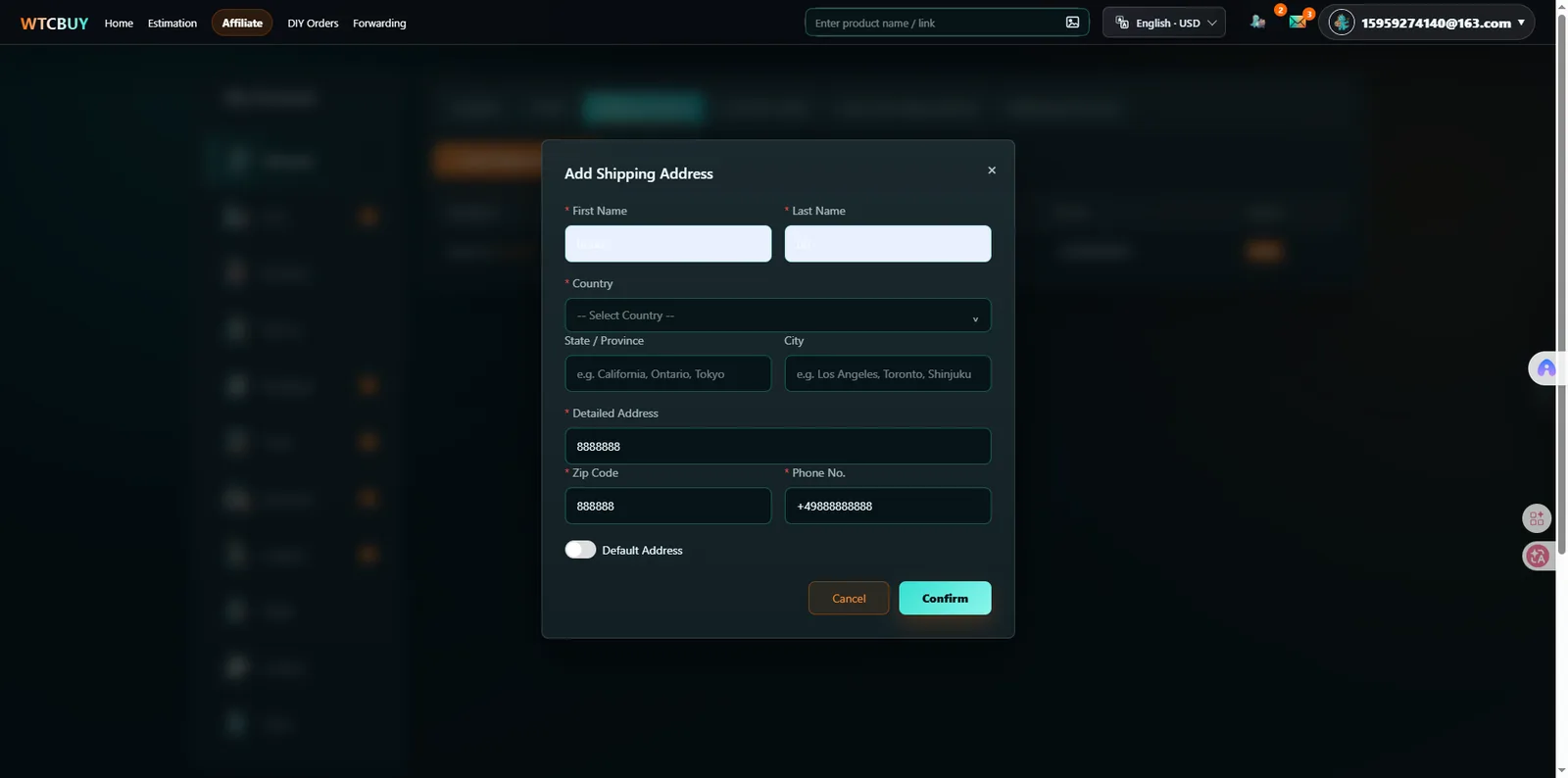Open the Affiliate menu item

click(242, 23)
